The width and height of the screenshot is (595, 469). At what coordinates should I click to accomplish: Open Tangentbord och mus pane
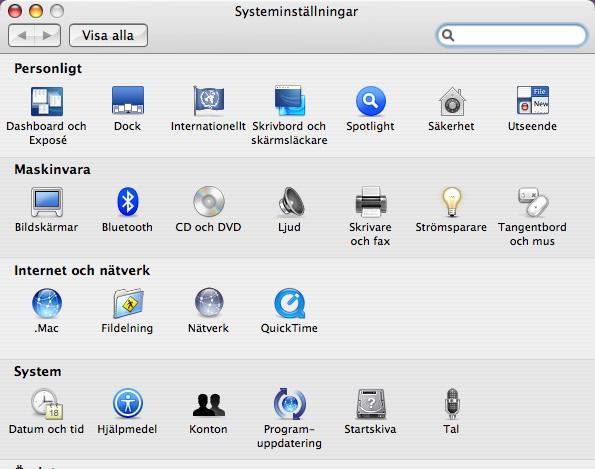533,201
